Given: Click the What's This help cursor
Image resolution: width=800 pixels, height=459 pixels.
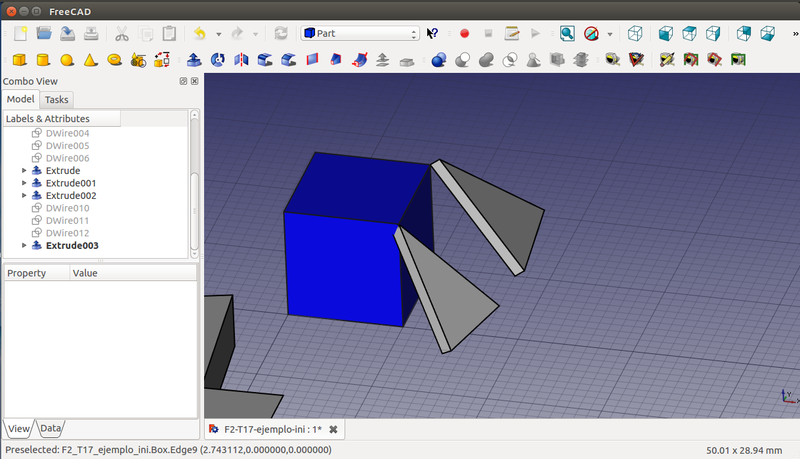Looking at the screenshot, I should 433,33.
